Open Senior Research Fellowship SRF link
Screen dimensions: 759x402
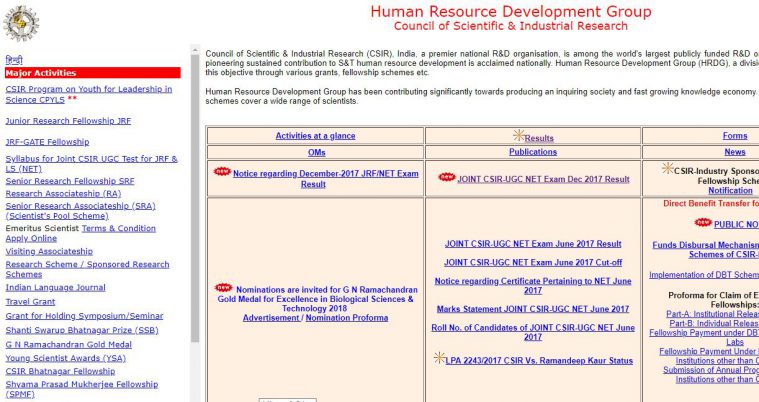click(70, 181)
